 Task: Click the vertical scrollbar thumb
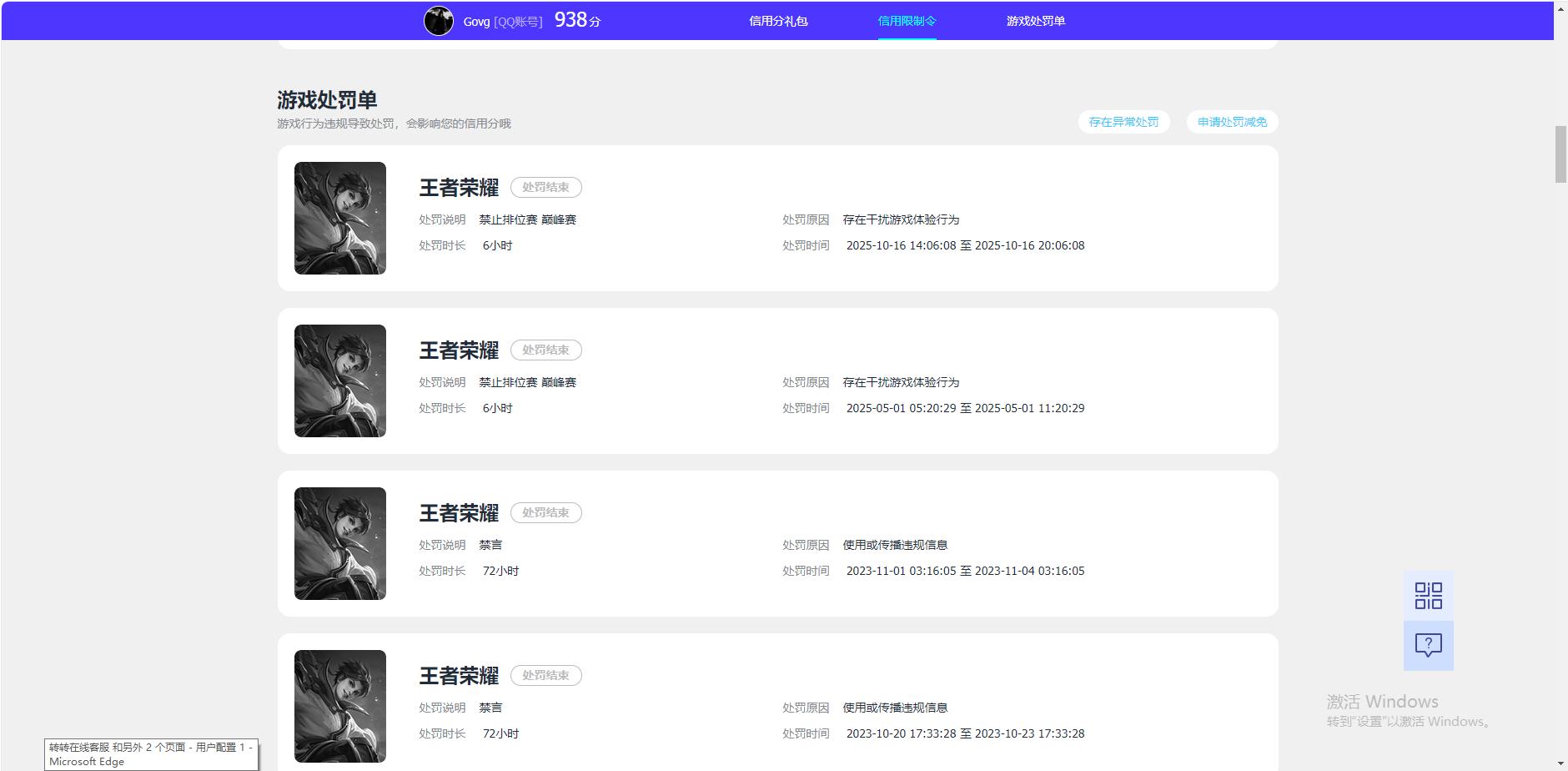[x=1560, y=154]
